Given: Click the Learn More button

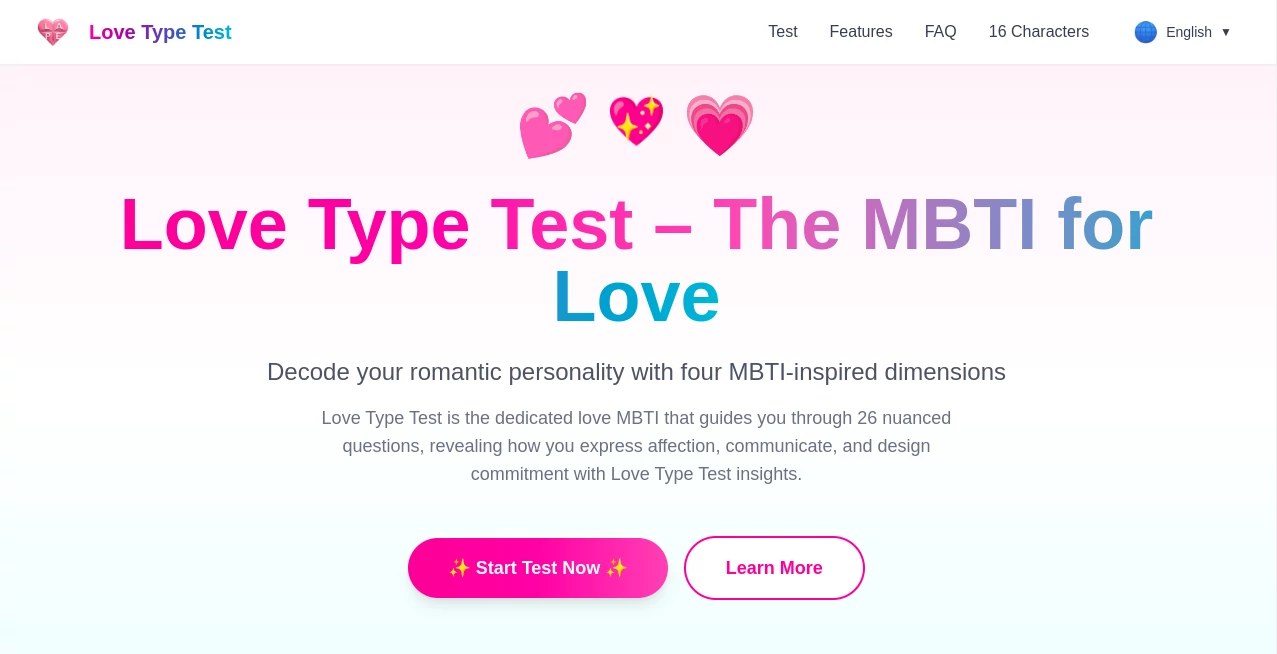Looking at the screenshot, I should click(774, 568).
